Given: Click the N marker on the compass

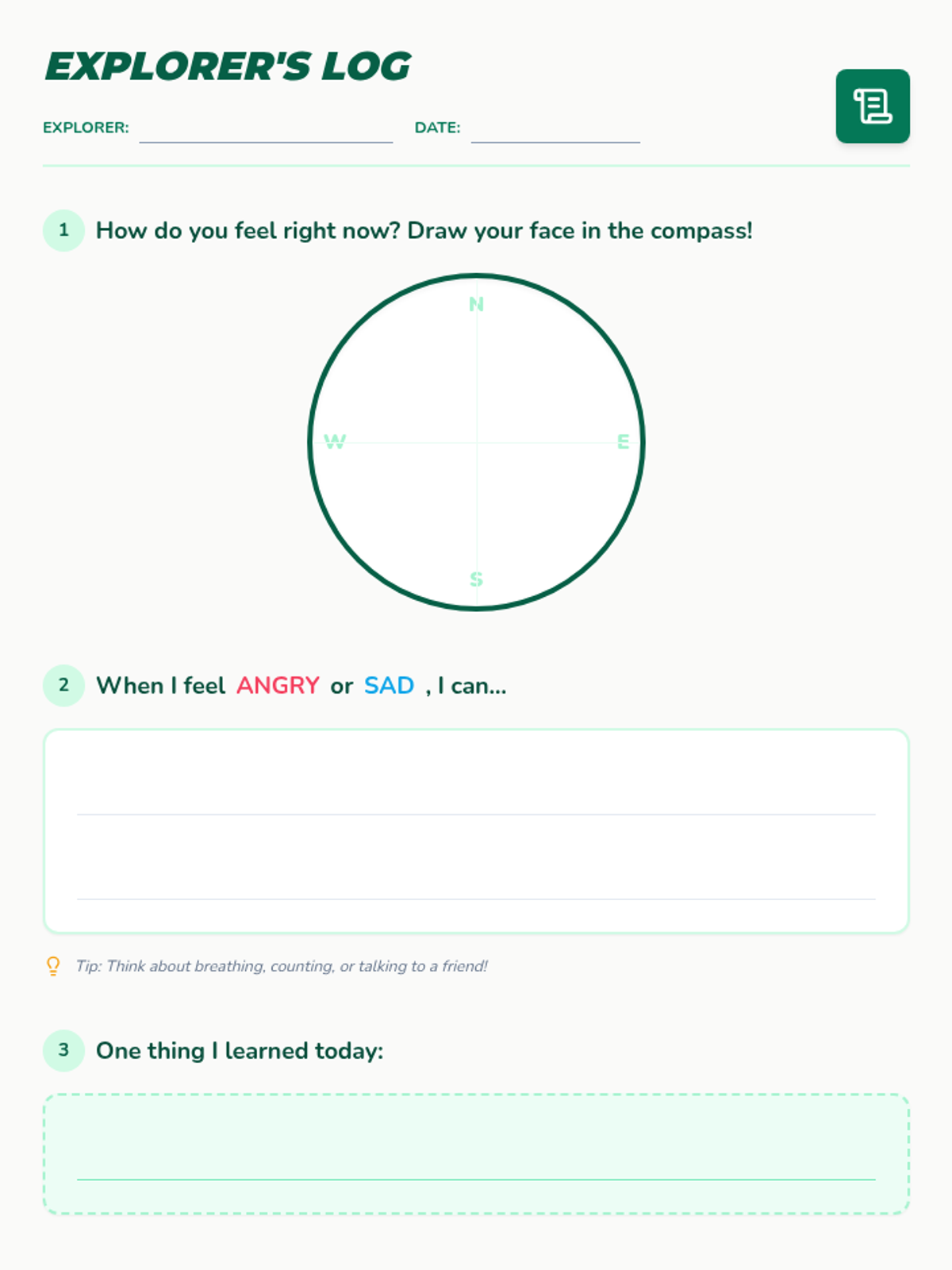Looking at the screenshot, I should coord(476,304).
